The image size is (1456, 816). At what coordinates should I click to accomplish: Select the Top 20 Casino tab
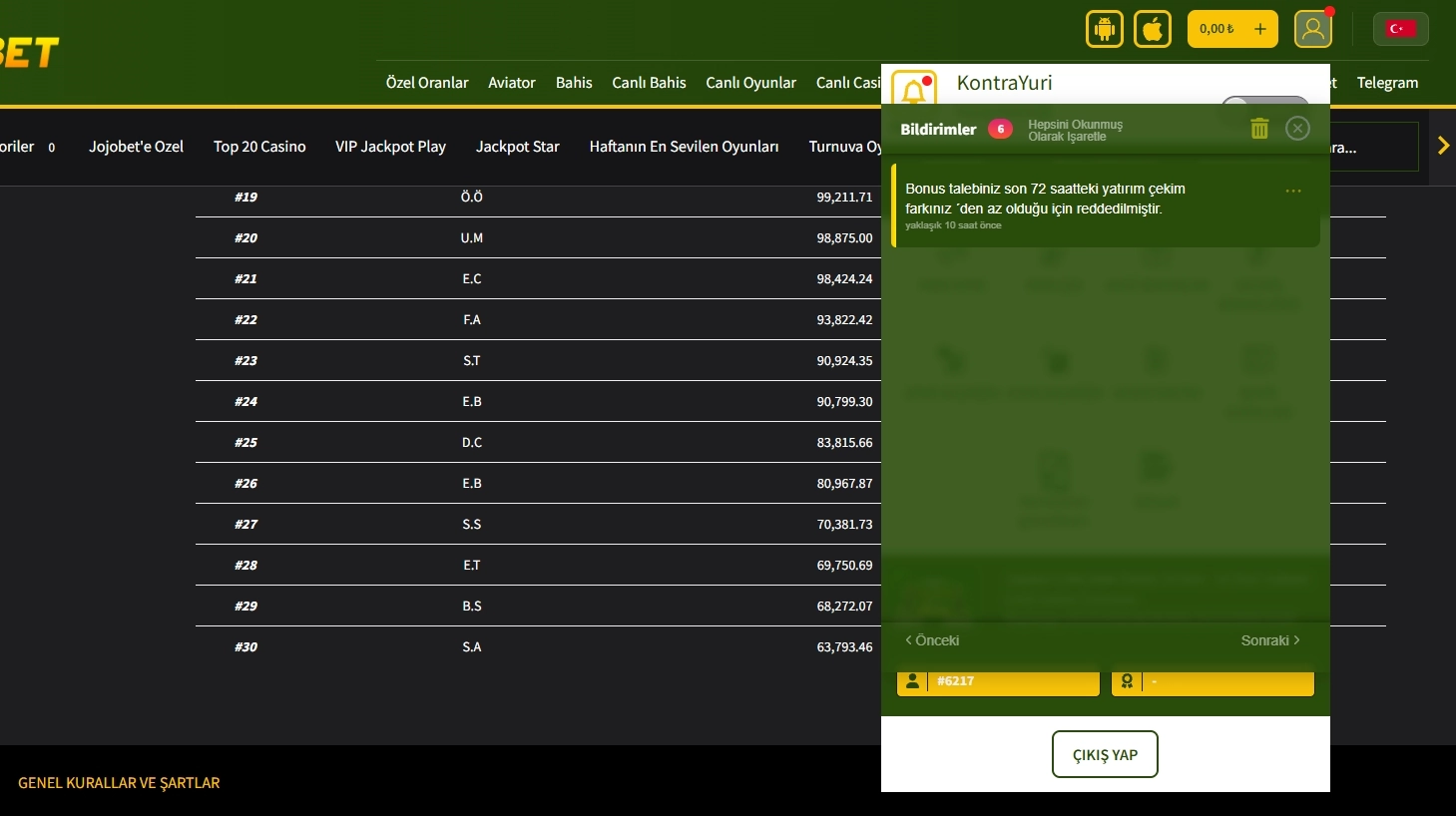coord(259,147)
